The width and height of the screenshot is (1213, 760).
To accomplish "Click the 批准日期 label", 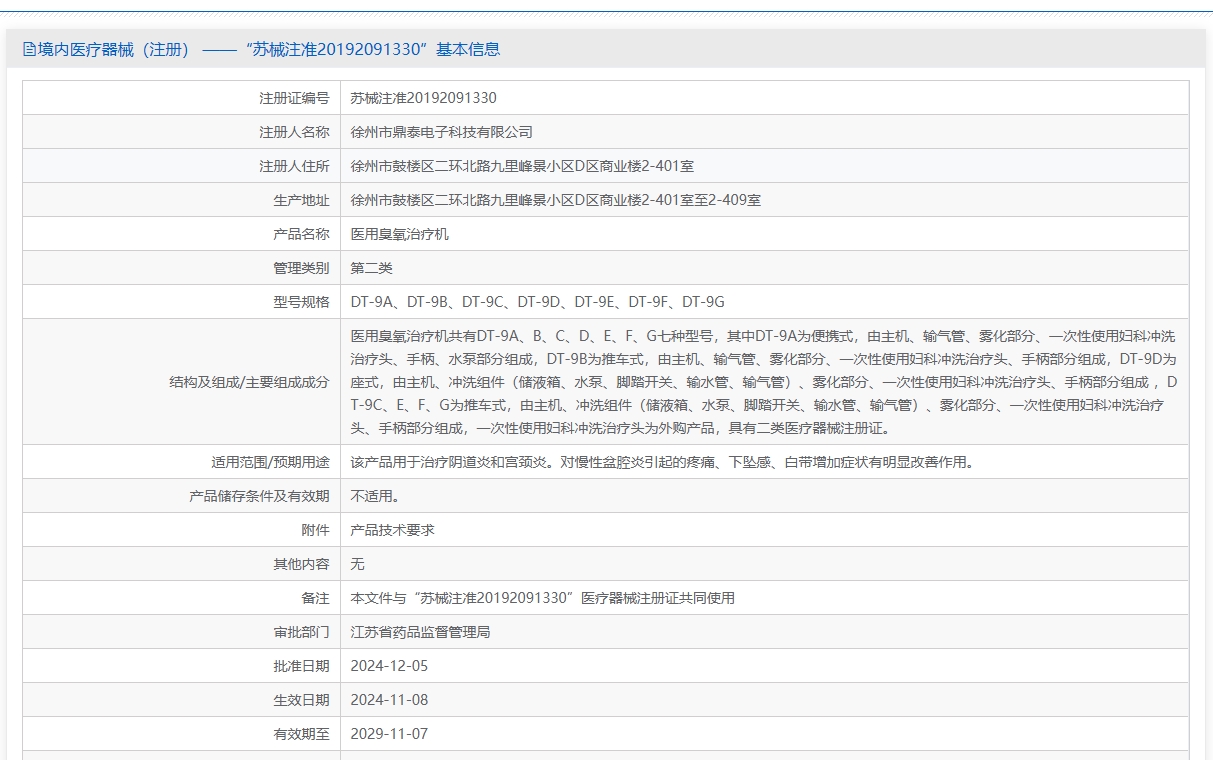I will [x=301, y=666].
